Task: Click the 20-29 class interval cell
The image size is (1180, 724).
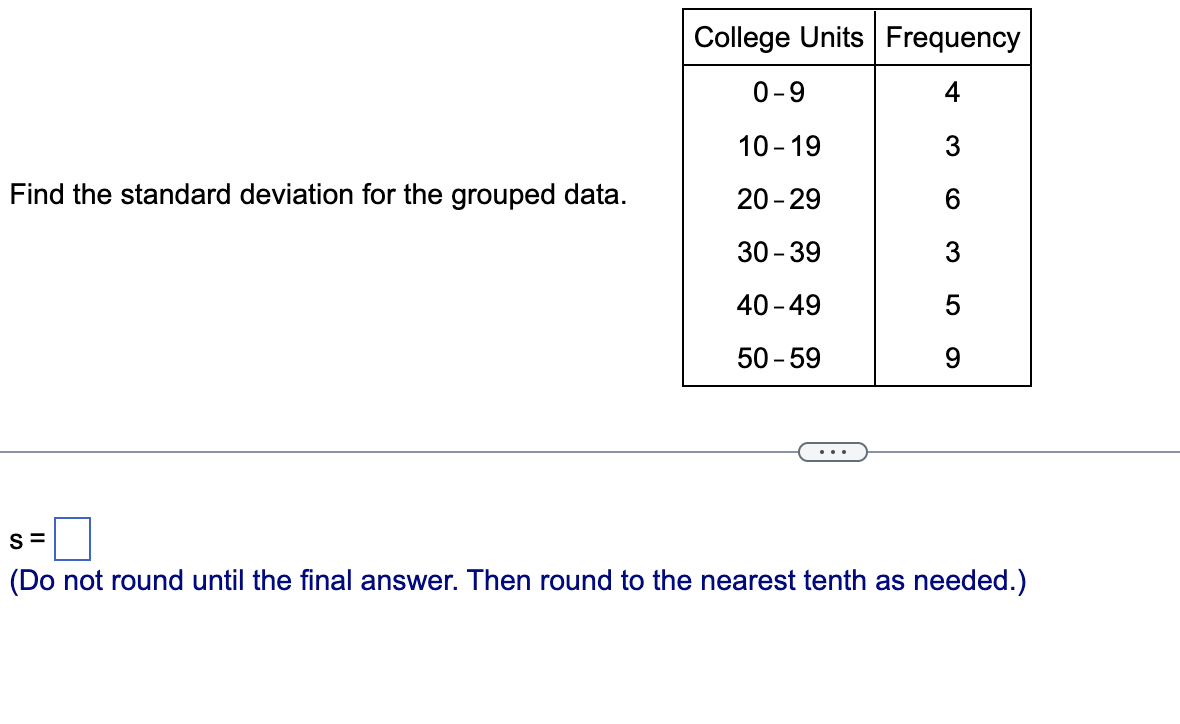Action: coord(778,199)
